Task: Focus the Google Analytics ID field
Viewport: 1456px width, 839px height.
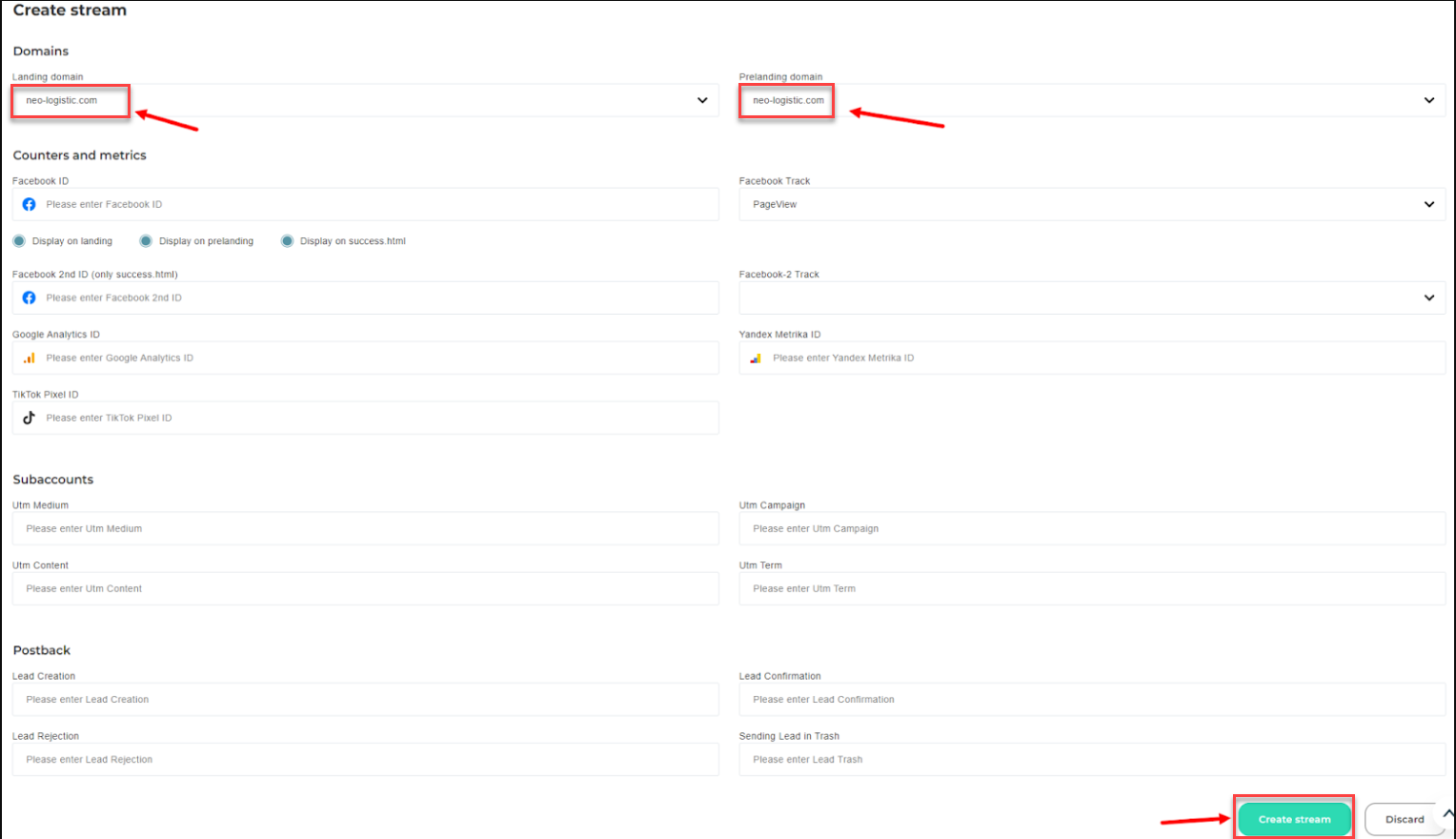Action: (x=366, y=358)
